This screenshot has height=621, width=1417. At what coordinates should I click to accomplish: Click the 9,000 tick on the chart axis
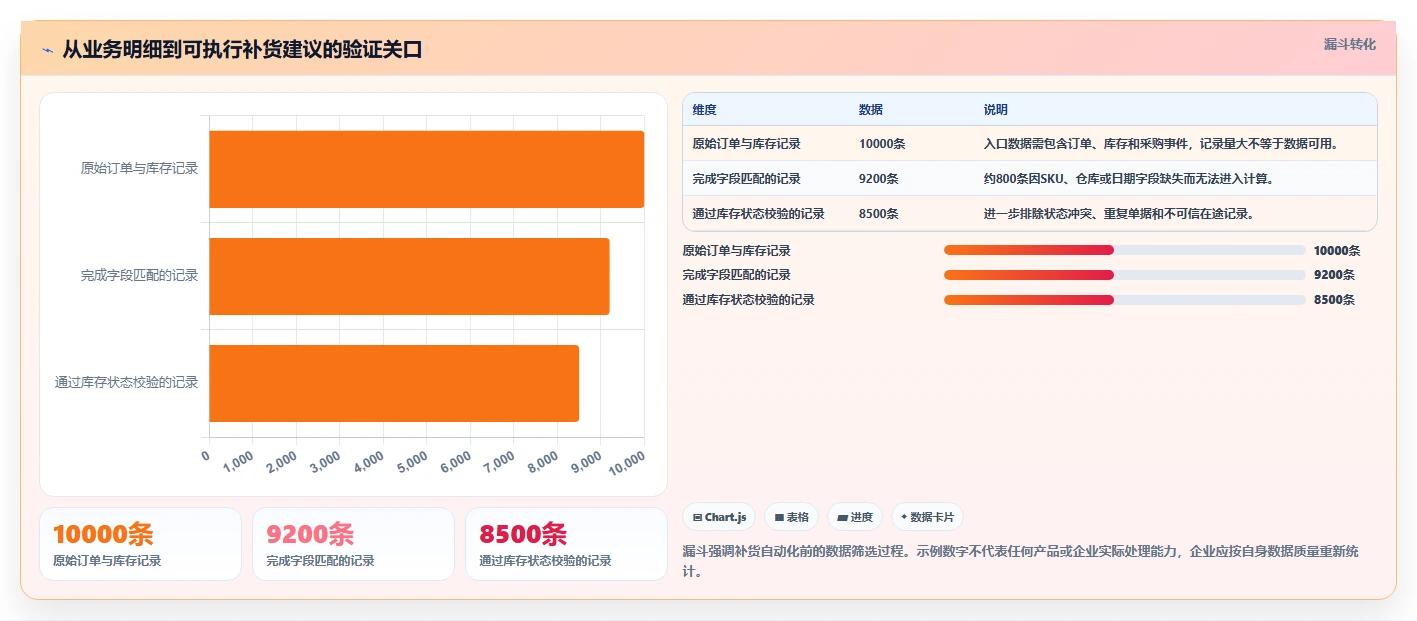coord(586,461)
